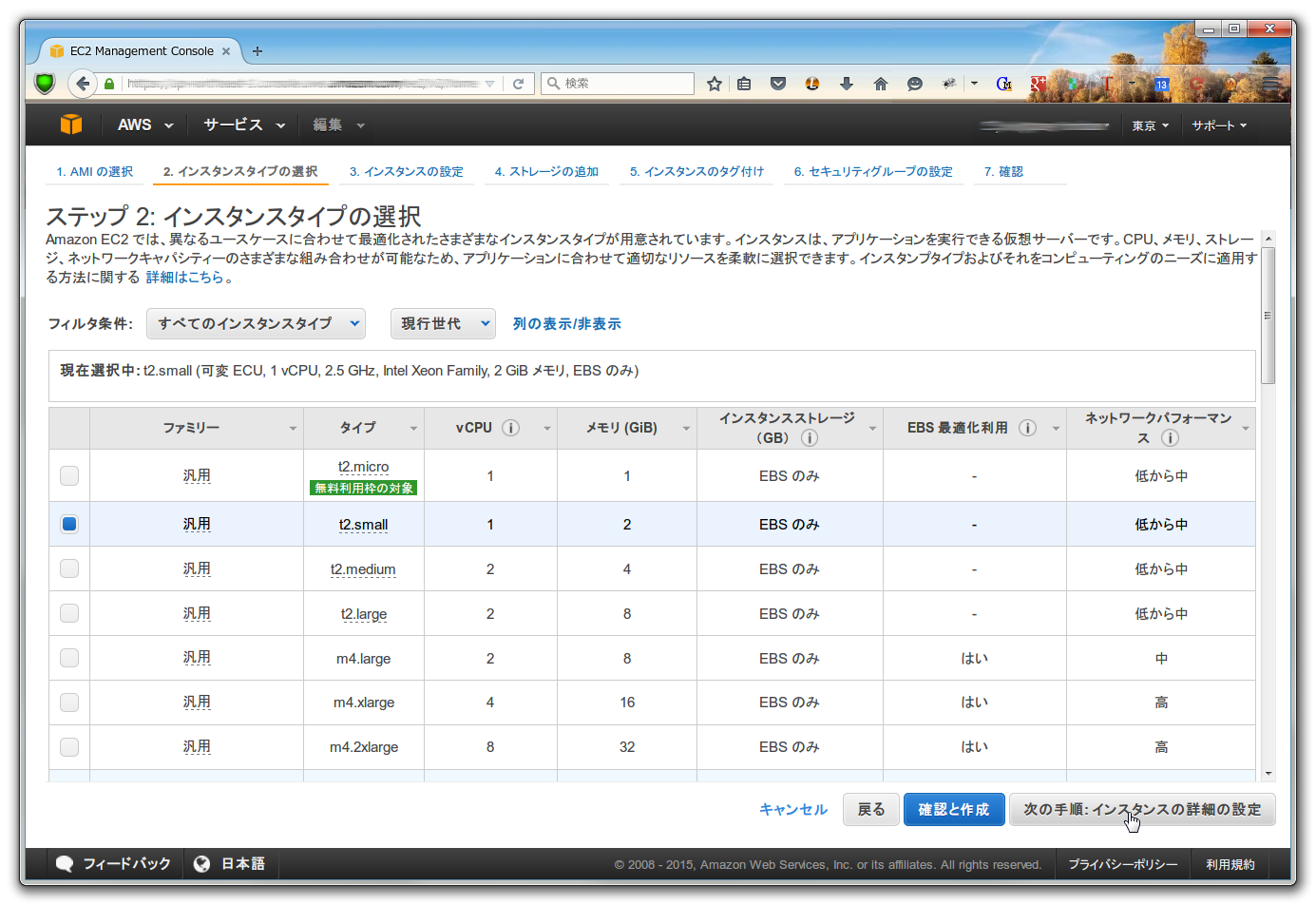1316x905 pixels.
Task: Open the Firefox hamburger menu
Action: [x=1271, y=84]
